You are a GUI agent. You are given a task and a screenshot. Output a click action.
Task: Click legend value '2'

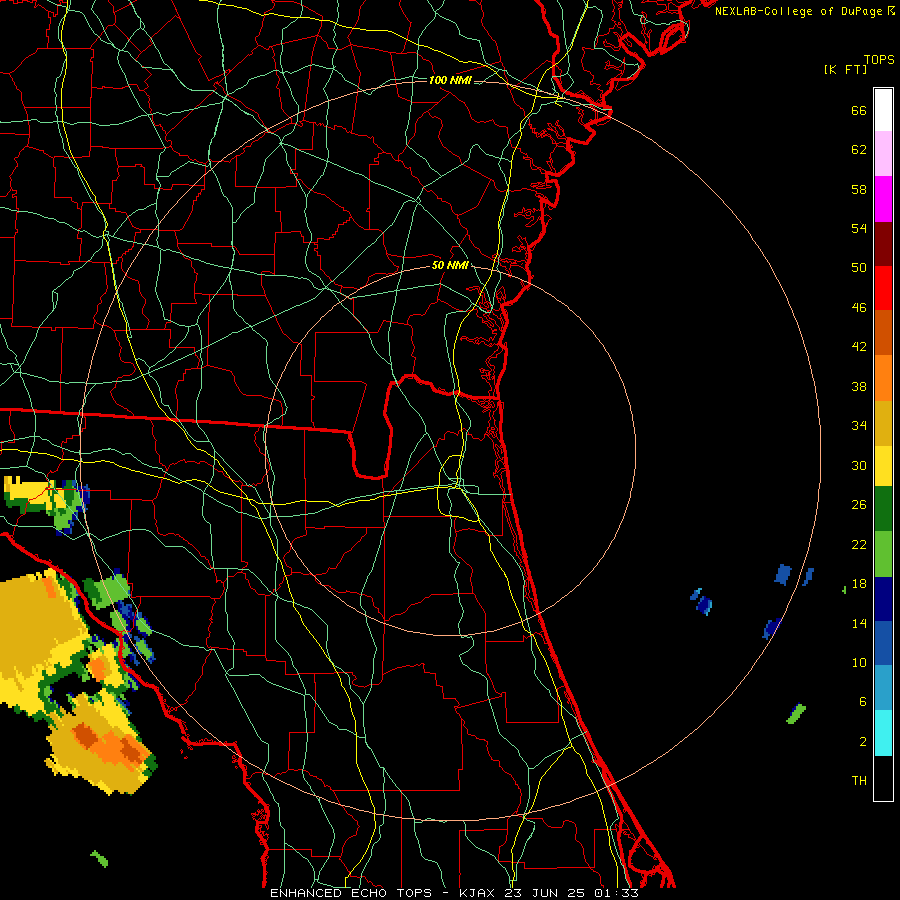coord(863,741)
